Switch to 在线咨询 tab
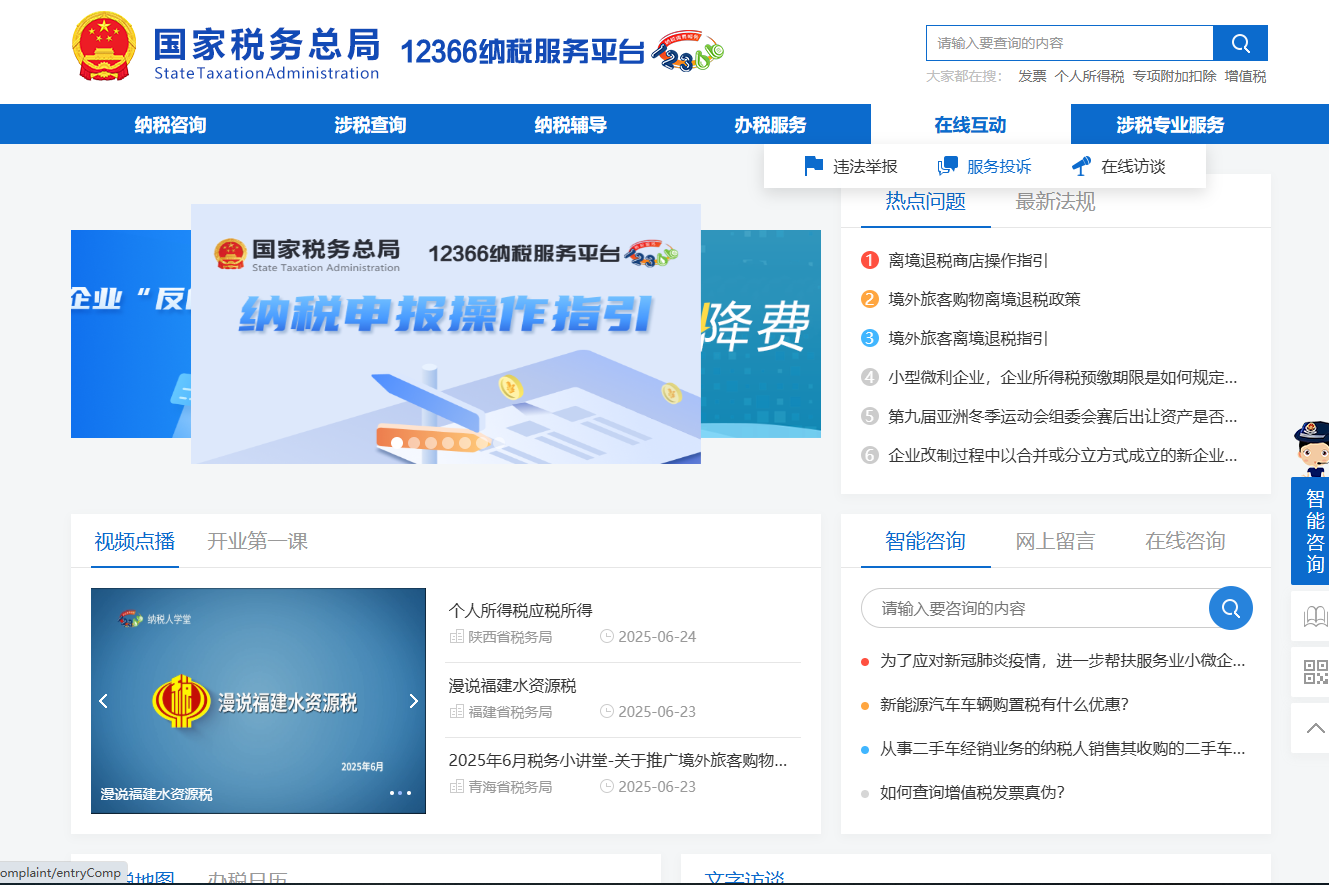This screenshot has height=885, width=1329. coord(1186,541)
